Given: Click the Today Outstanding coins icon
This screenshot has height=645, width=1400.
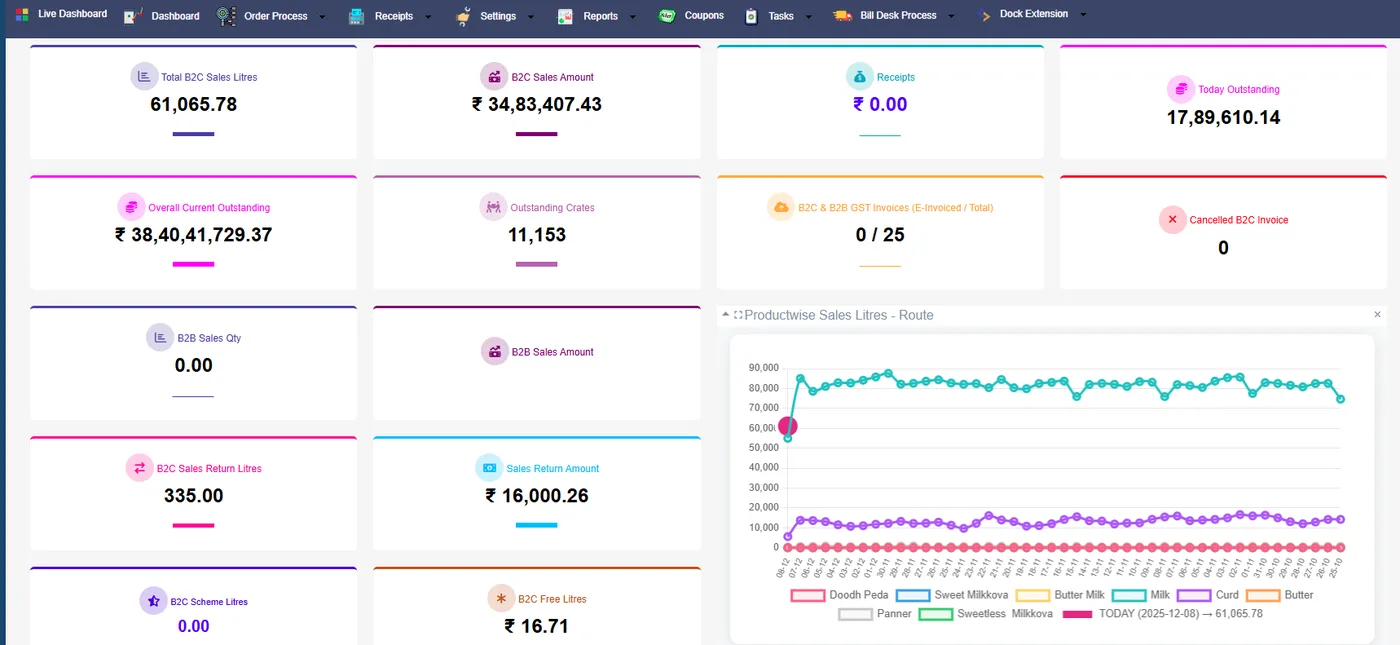Looking at the screenshot, I should (1181, 89).
